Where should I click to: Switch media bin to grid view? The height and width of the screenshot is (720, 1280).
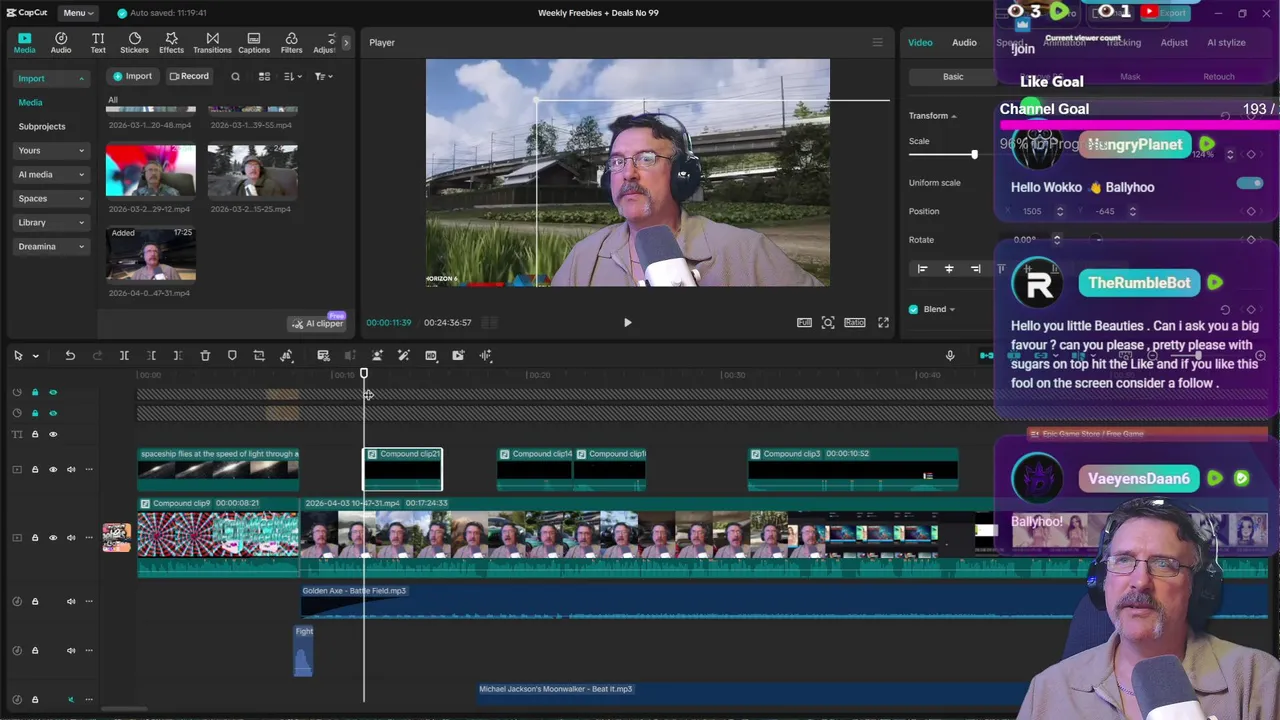coord(264,76)
